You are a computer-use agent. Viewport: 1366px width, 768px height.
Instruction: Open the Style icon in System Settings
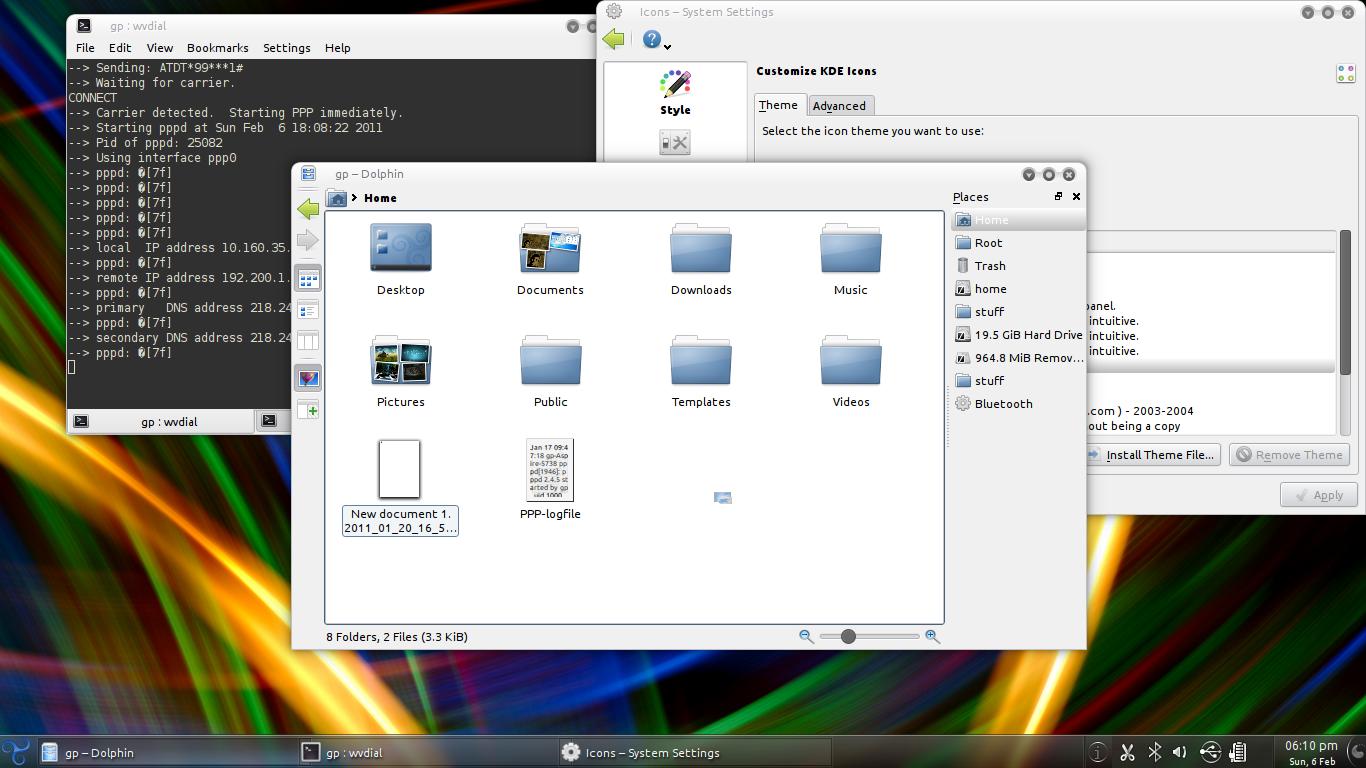[x=675, y=93]
